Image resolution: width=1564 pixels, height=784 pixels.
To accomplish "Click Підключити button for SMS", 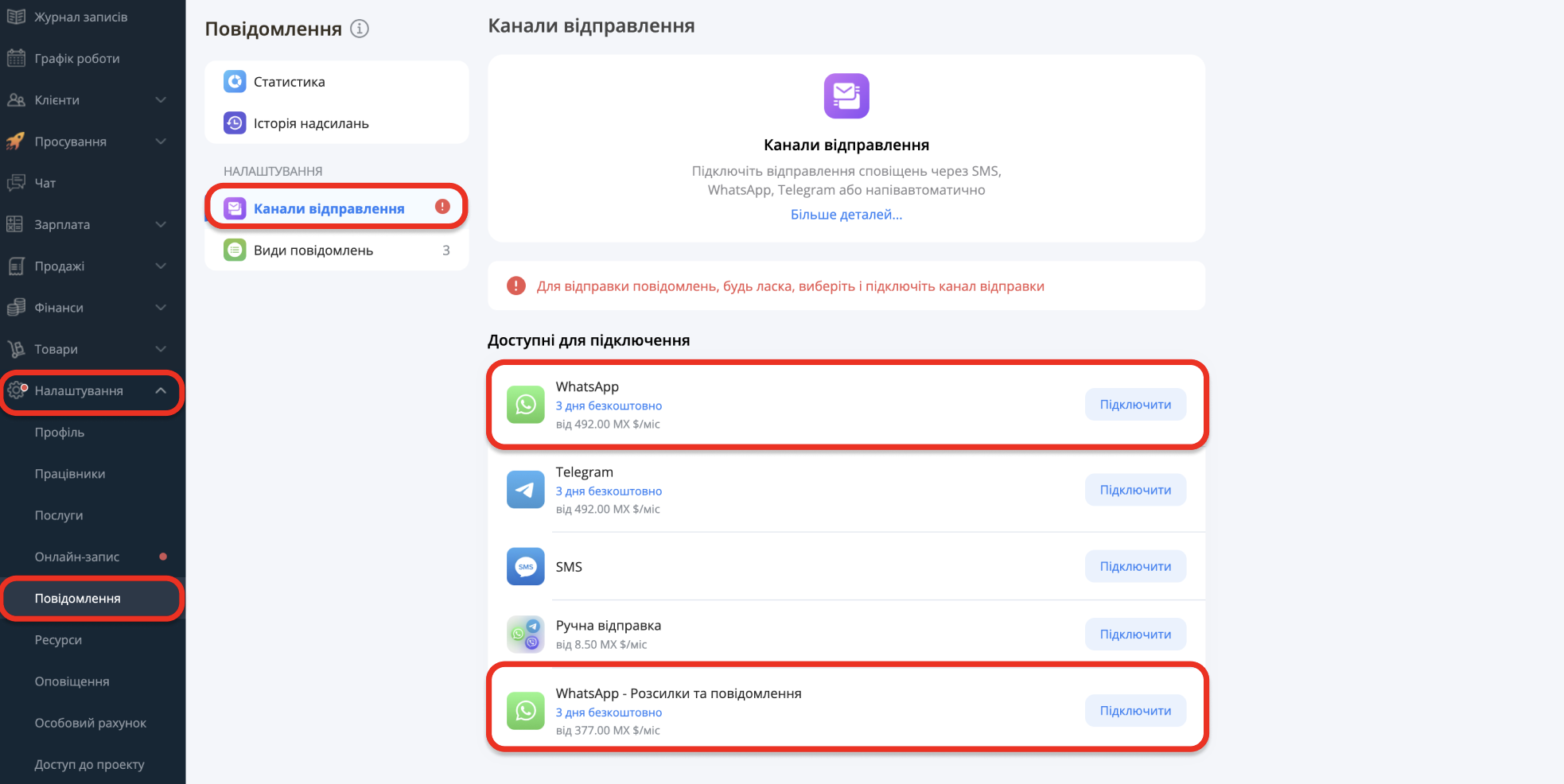I will tap(1135, 566).
